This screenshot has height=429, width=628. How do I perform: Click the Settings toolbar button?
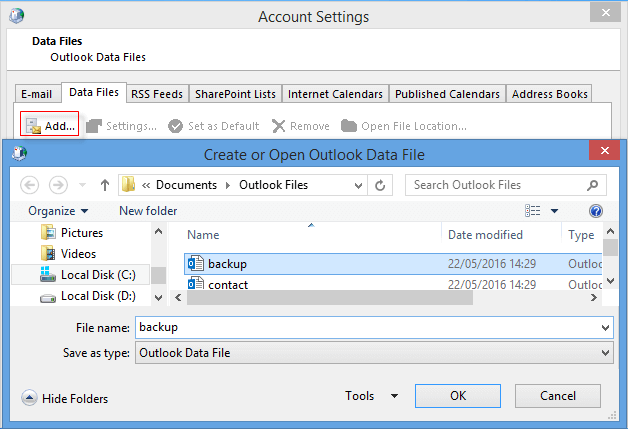click(x=121, y=126)
